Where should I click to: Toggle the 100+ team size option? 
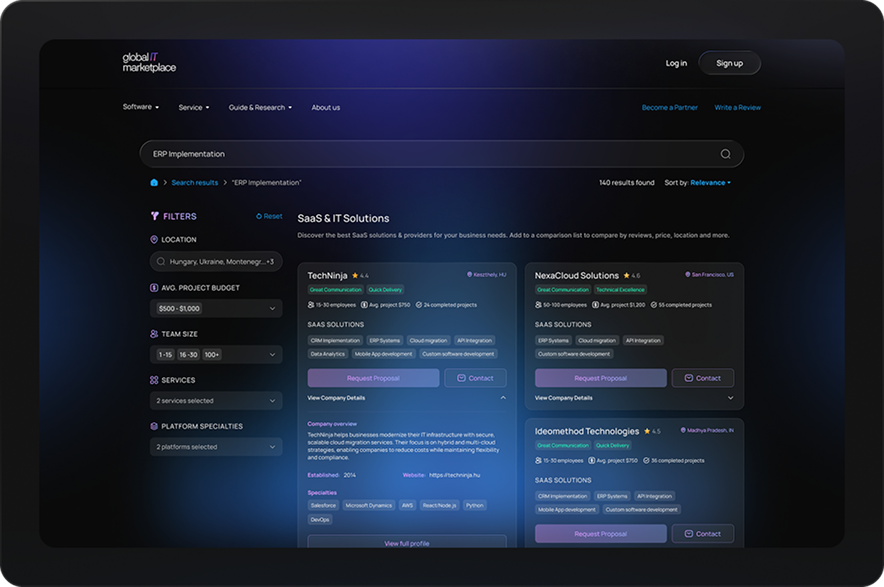212,354
